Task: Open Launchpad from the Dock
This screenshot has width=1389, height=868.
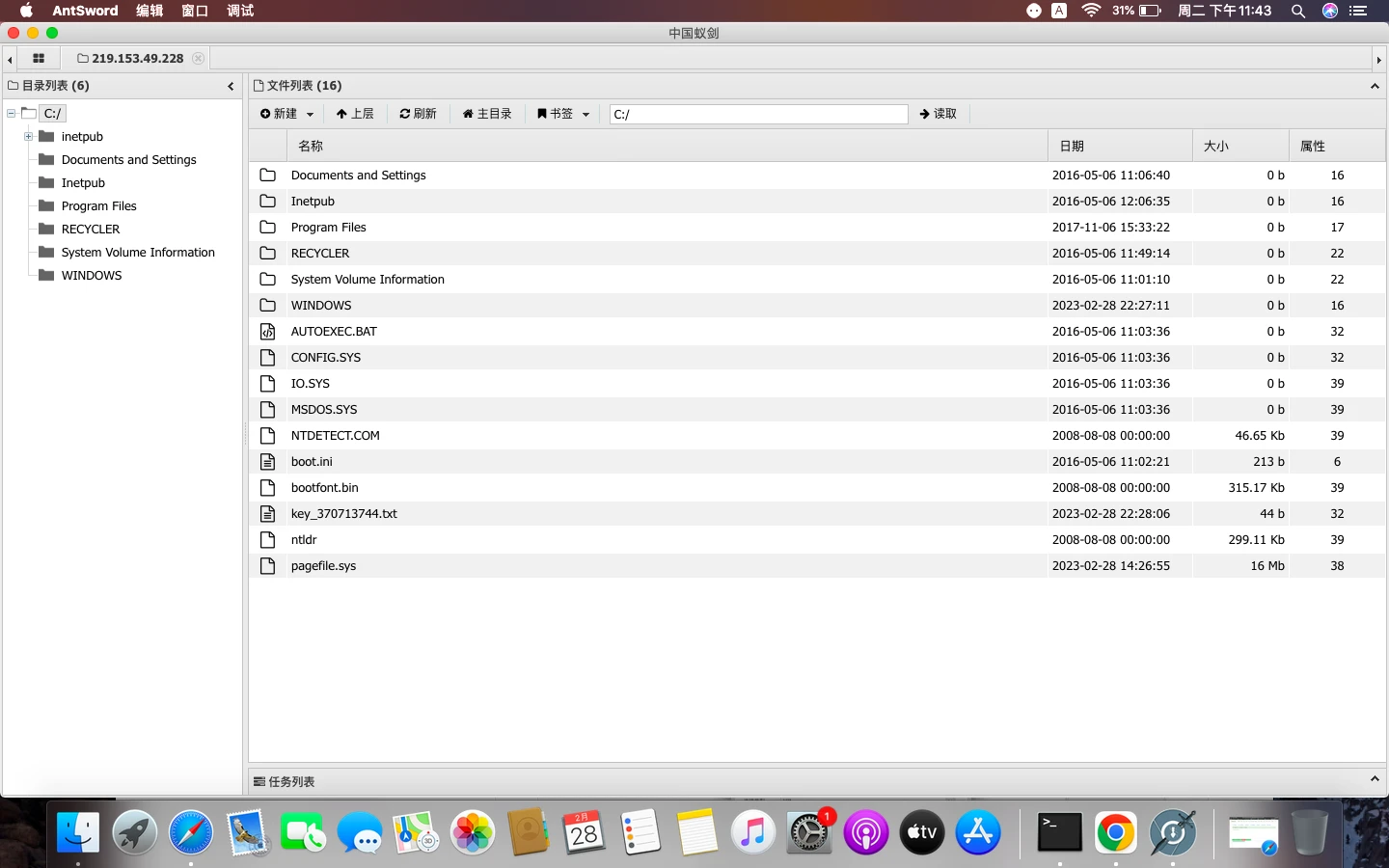Action: coord(134,832)
